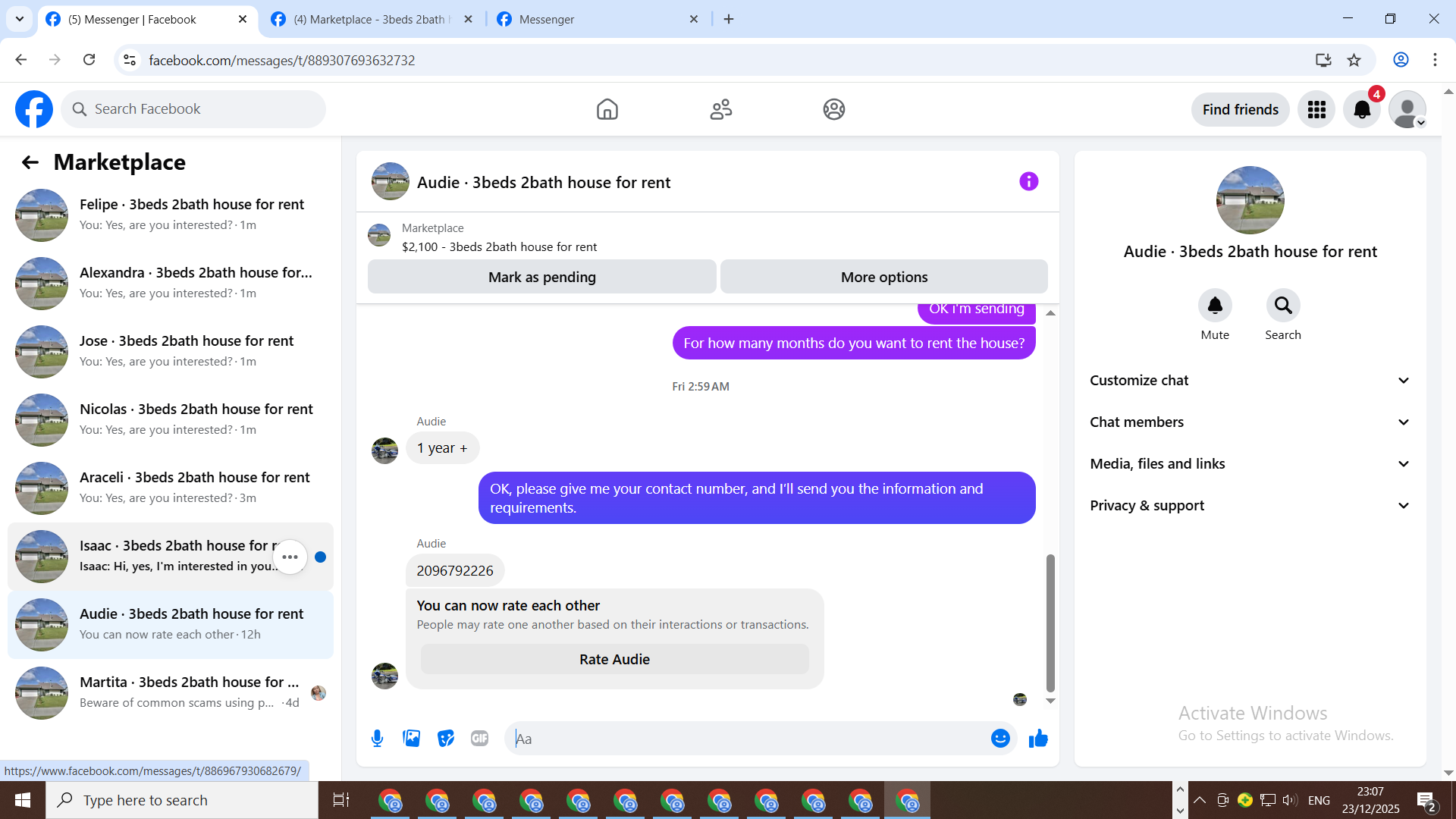Expand the Customize chat section
1456x819 pixels.
(1250, 380)
